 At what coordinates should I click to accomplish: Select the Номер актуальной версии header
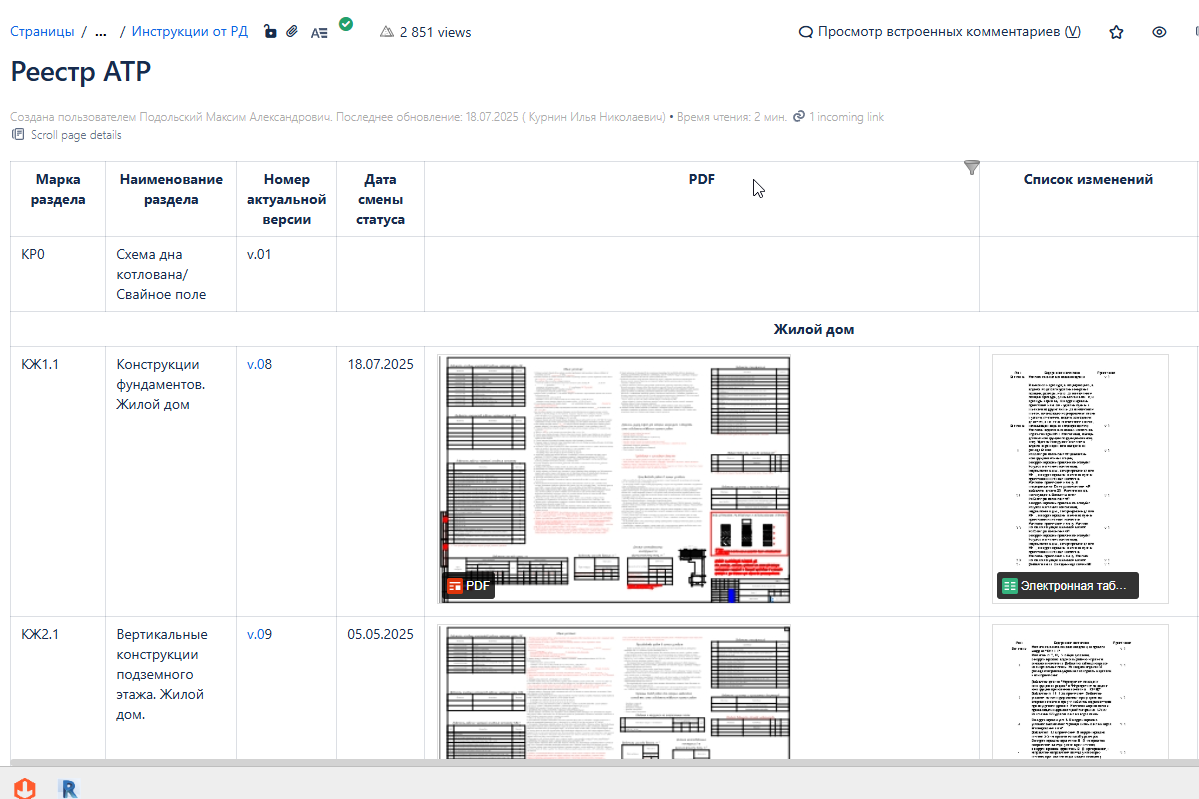(287, 199)
